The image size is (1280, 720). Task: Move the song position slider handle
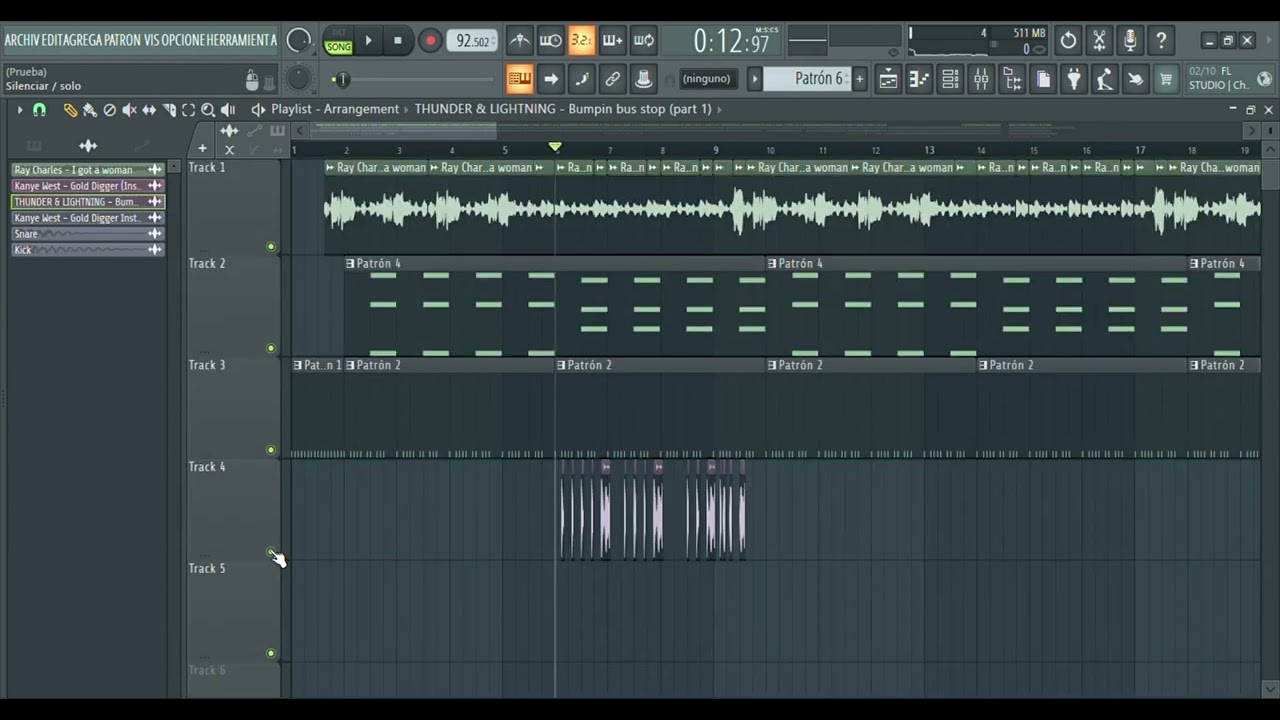point(342,79)
